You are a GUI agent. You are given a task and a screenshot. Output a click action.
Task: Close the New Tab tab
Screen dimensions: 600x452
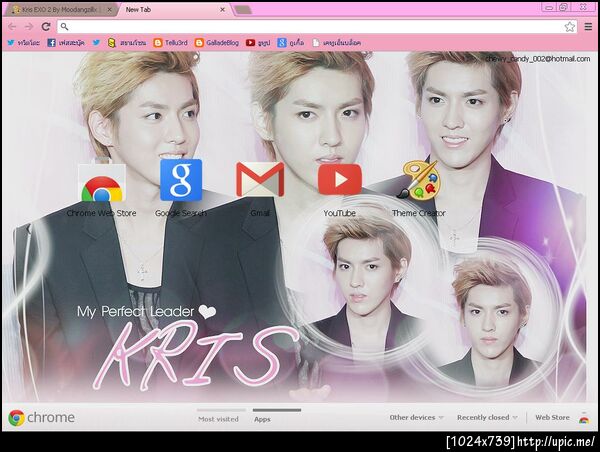click(222, 10)
